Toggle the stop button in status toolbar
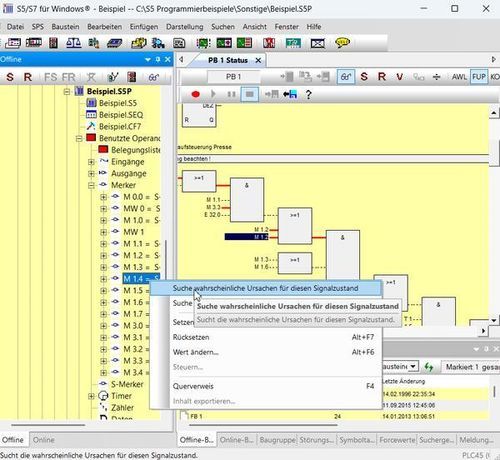 249,95
